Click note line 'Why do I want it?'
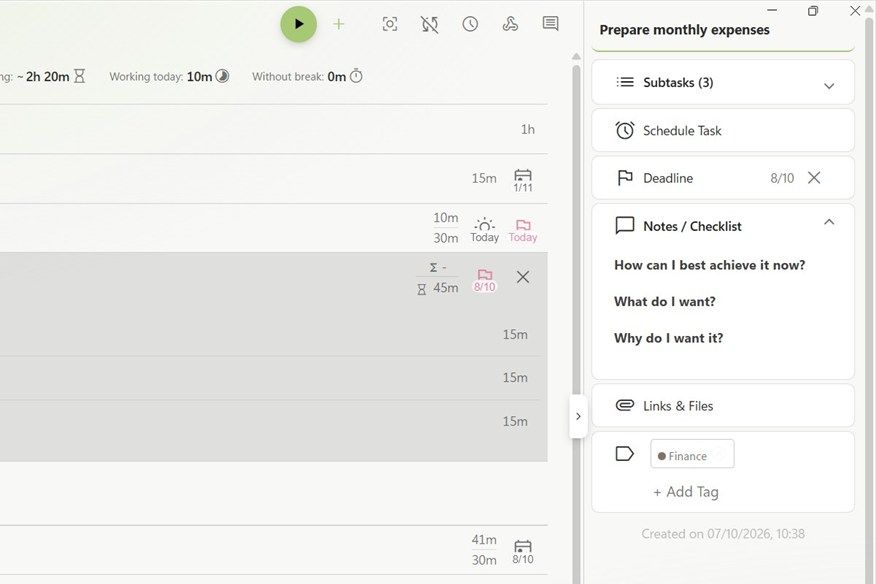The image size is (876, 584). coord(668,338)
